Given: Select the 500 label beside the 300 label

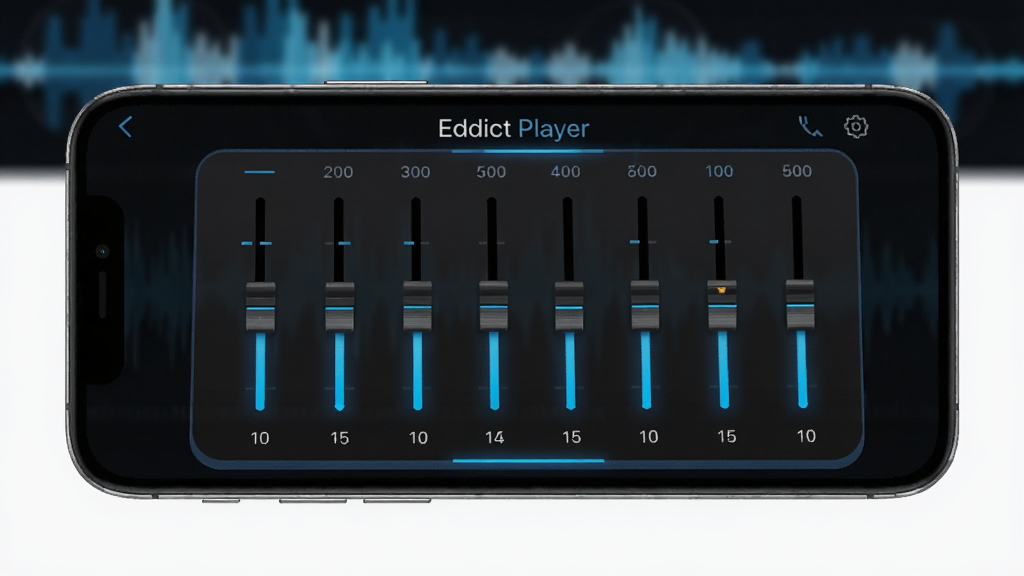Looking at the screenshot, I should [x=491, y=172].
